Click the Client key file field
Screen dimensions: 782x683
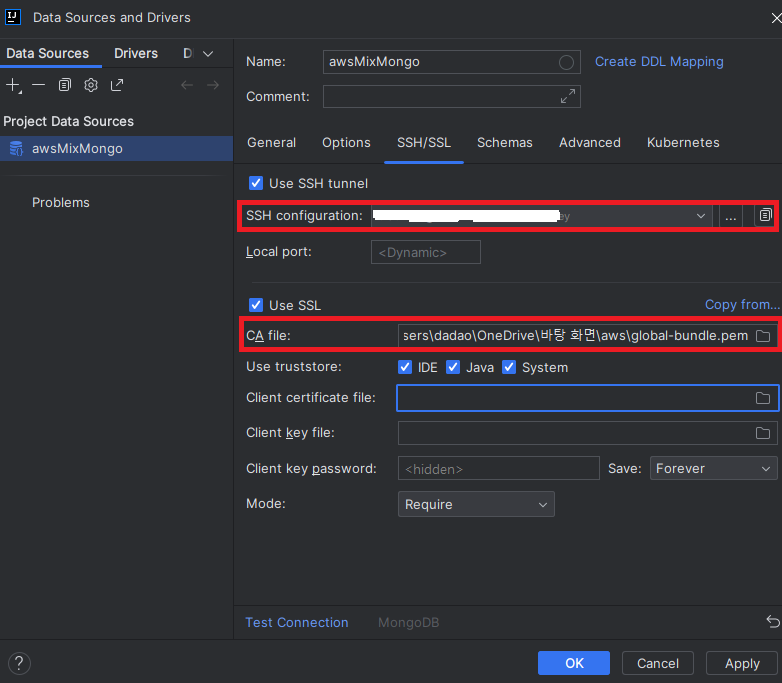[x=587, y=433]
